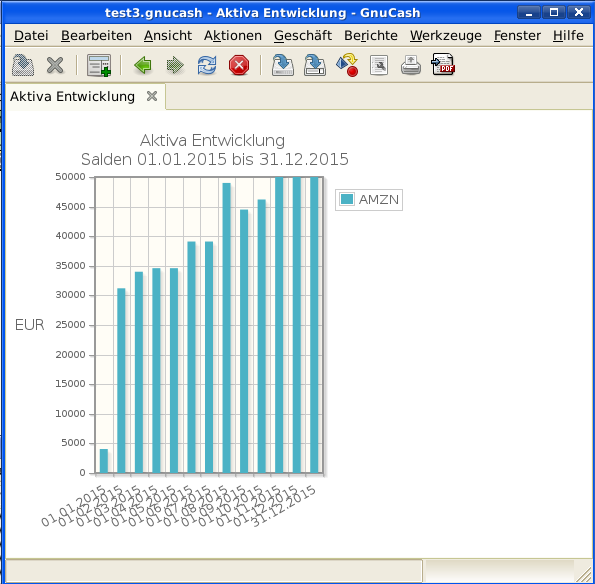
Task: Open the Datei menu
Action: (x=31, y=36)
